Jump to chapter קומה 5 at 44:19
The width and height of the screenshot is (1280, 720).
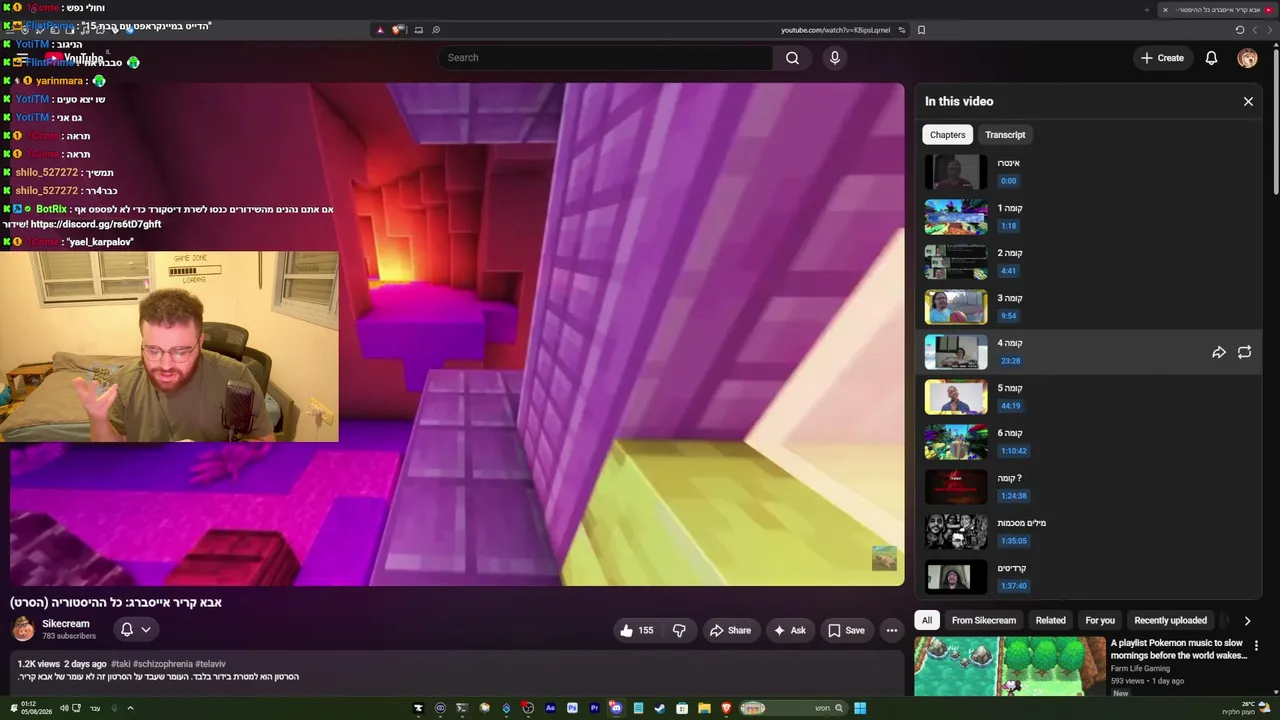[x=1090, y=397]
